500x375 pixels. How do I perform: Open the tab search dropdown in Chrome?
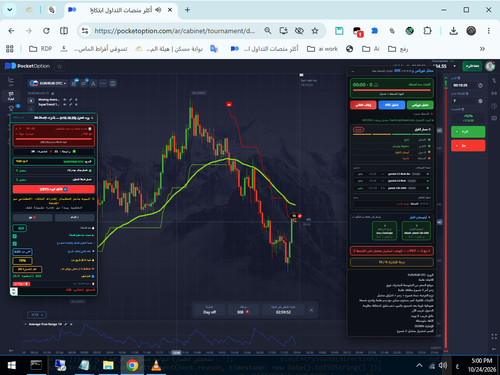coord(10,10)
